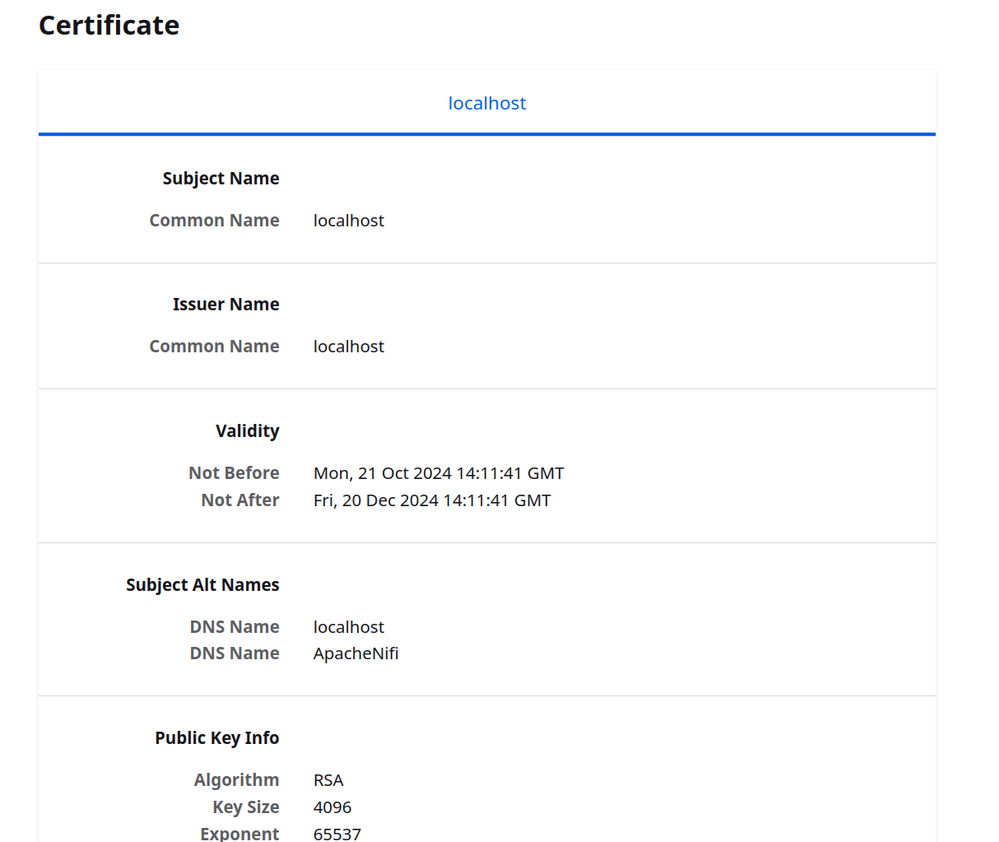Click the Validity section heading

(247, 431)
